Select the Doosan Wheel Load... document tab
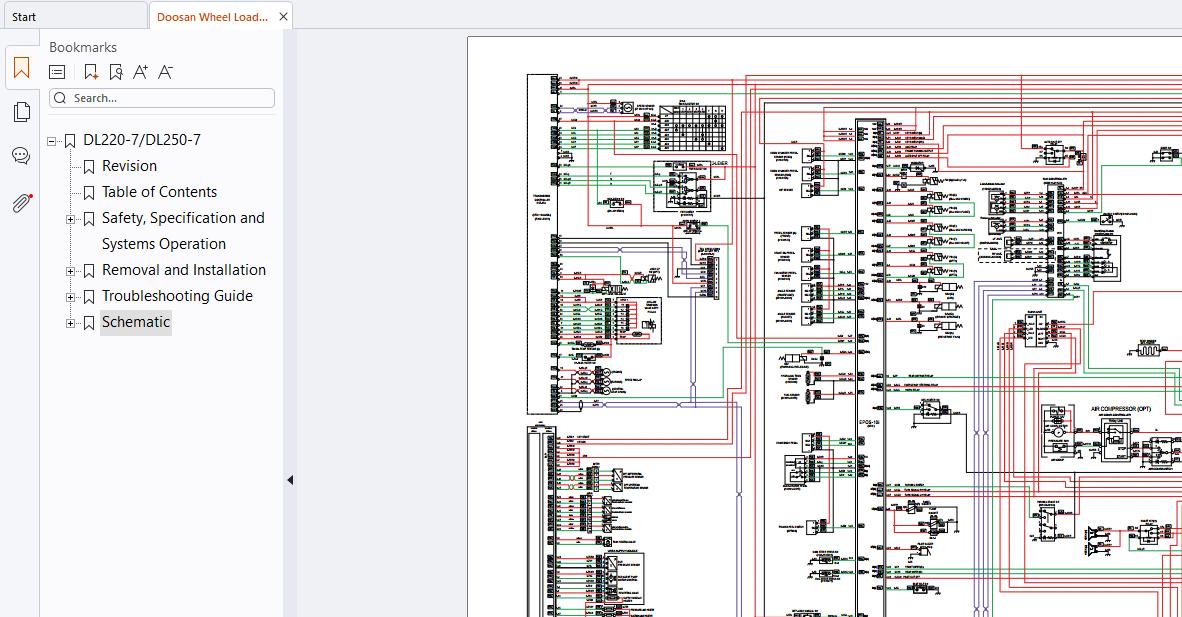Image resolution: width=1182 pixels, height=617 pixels. (x=212, y=17)
